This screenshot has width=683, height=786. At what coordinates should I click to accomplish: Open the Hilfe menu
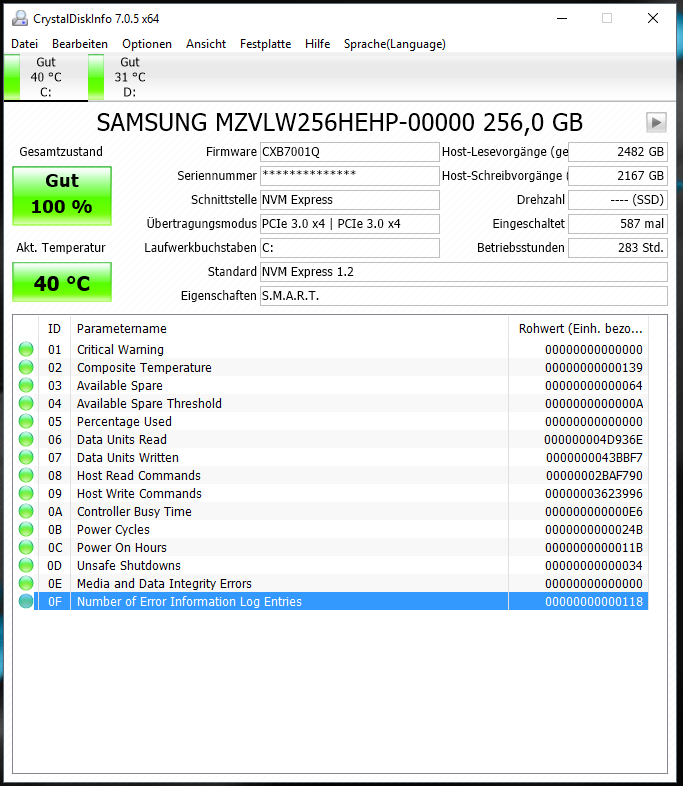coord(318,44)
